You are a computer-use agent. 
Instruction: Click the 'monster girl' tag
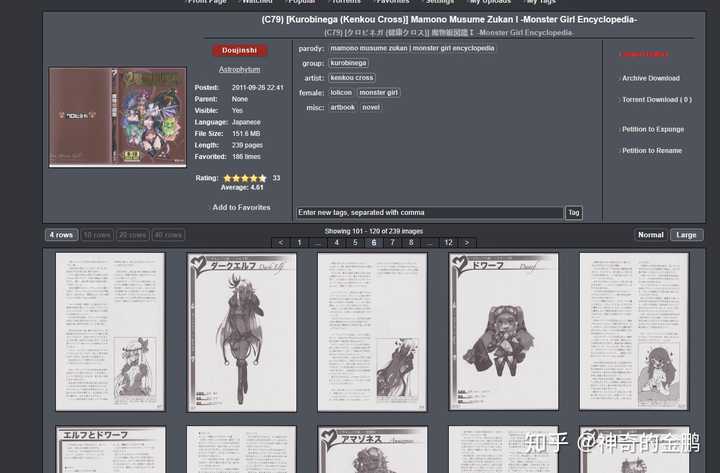pyautogui.click(x=378, y=92)
